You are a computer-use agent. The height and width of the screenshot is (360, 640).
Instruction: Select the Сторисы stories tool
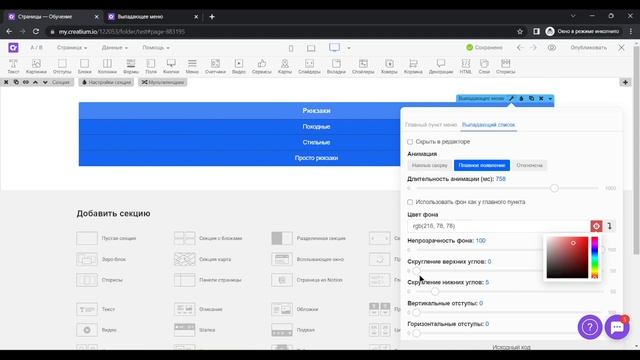[506, 66]
